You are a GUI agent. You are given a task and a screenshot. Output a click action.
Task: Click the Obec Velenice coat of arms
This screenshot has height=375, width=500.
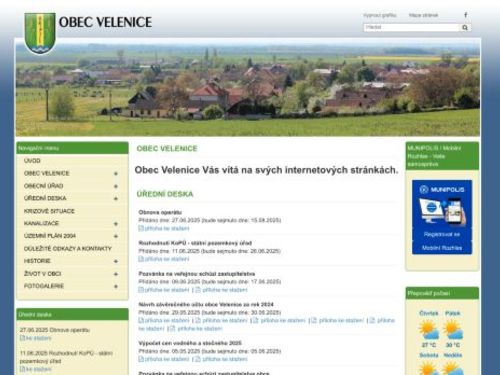pyautogui.click(x=40, y=33)
